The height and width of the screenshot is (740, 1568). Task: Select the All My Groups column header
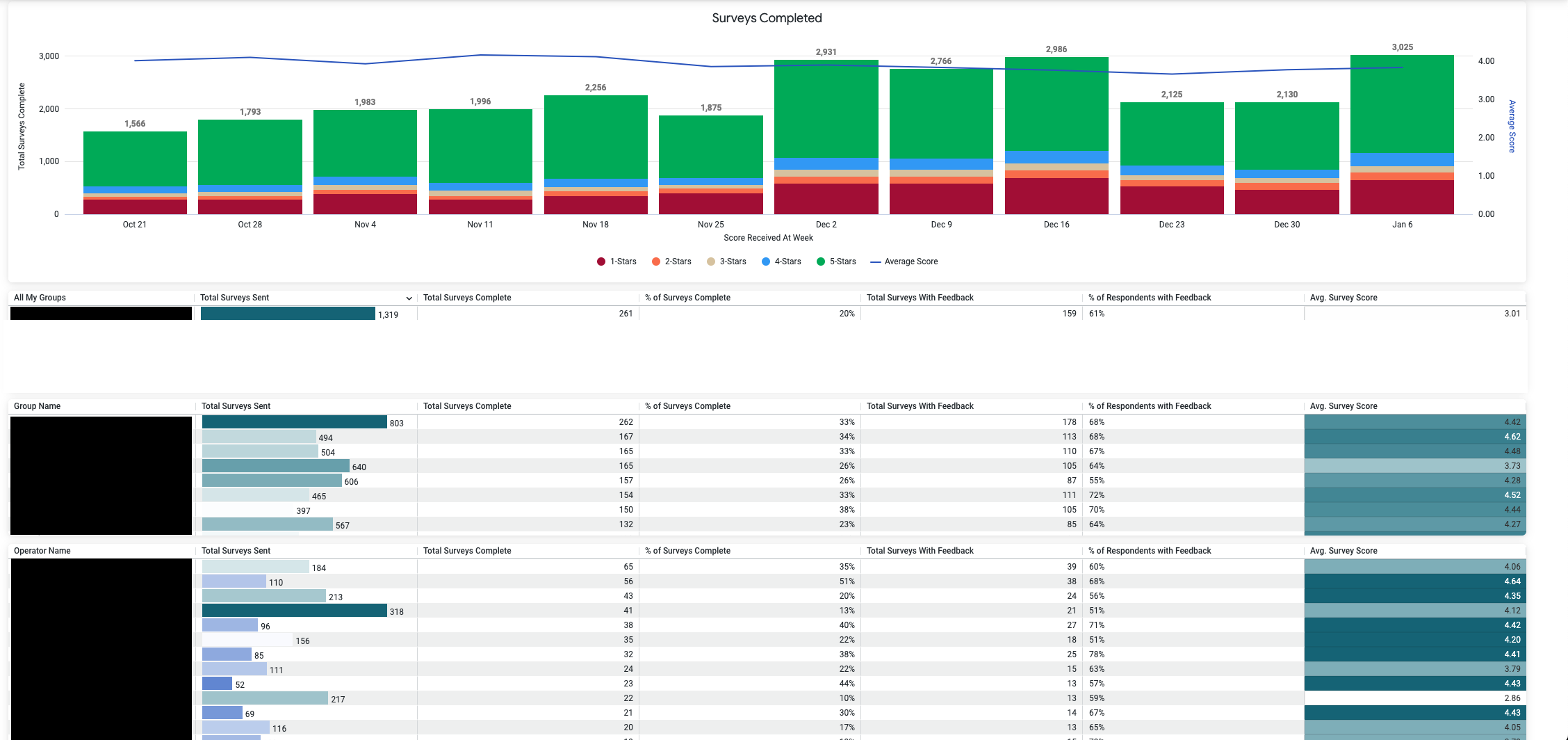pyautogui.click(x=40, y=298)
